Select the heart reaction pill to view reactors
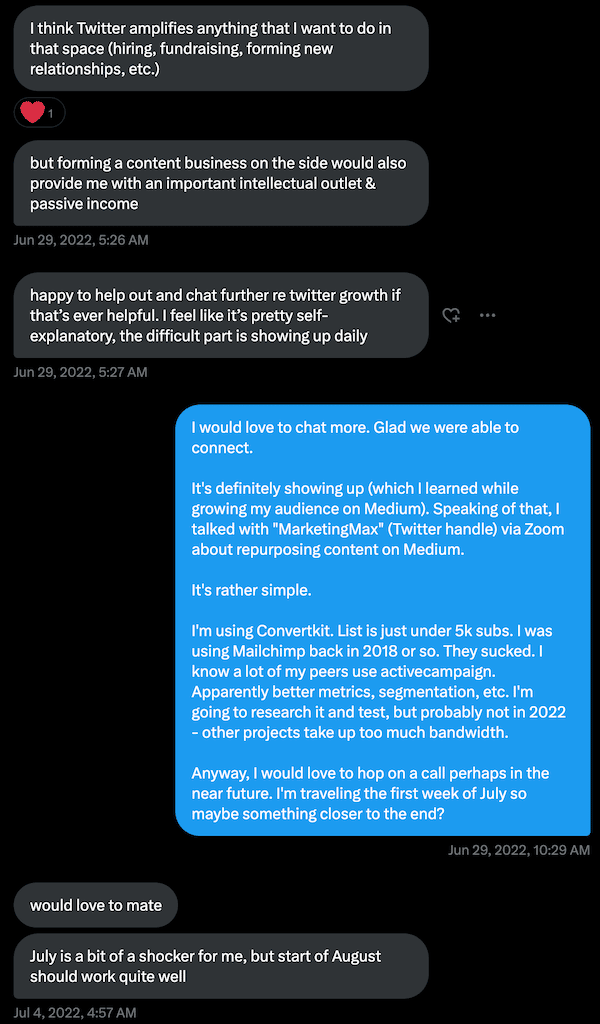Screen dimensions: 600x1024 [x=38, y=112]
